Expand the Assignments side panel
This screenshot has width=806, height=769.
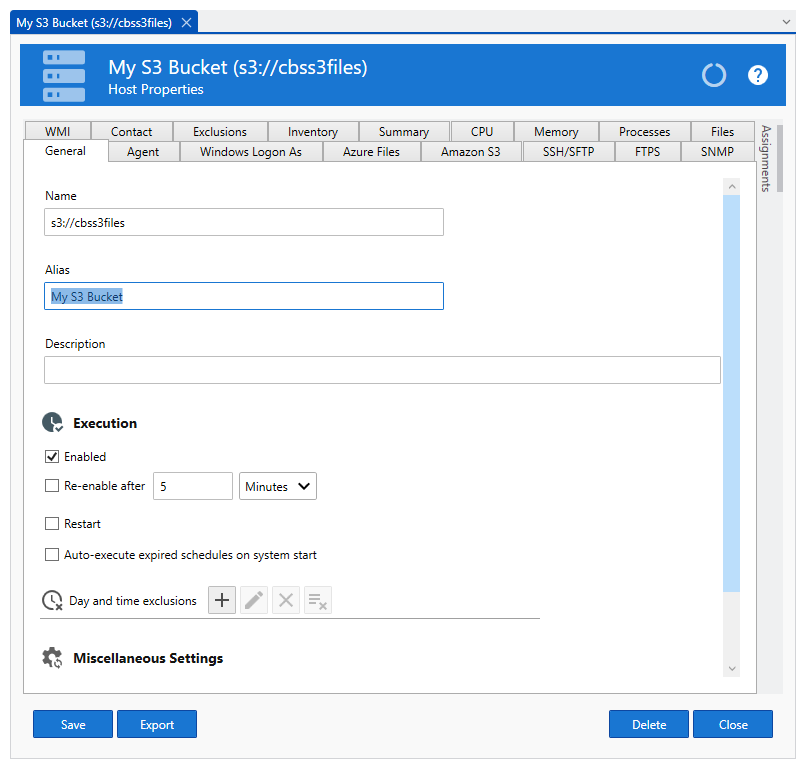point(766,158)
